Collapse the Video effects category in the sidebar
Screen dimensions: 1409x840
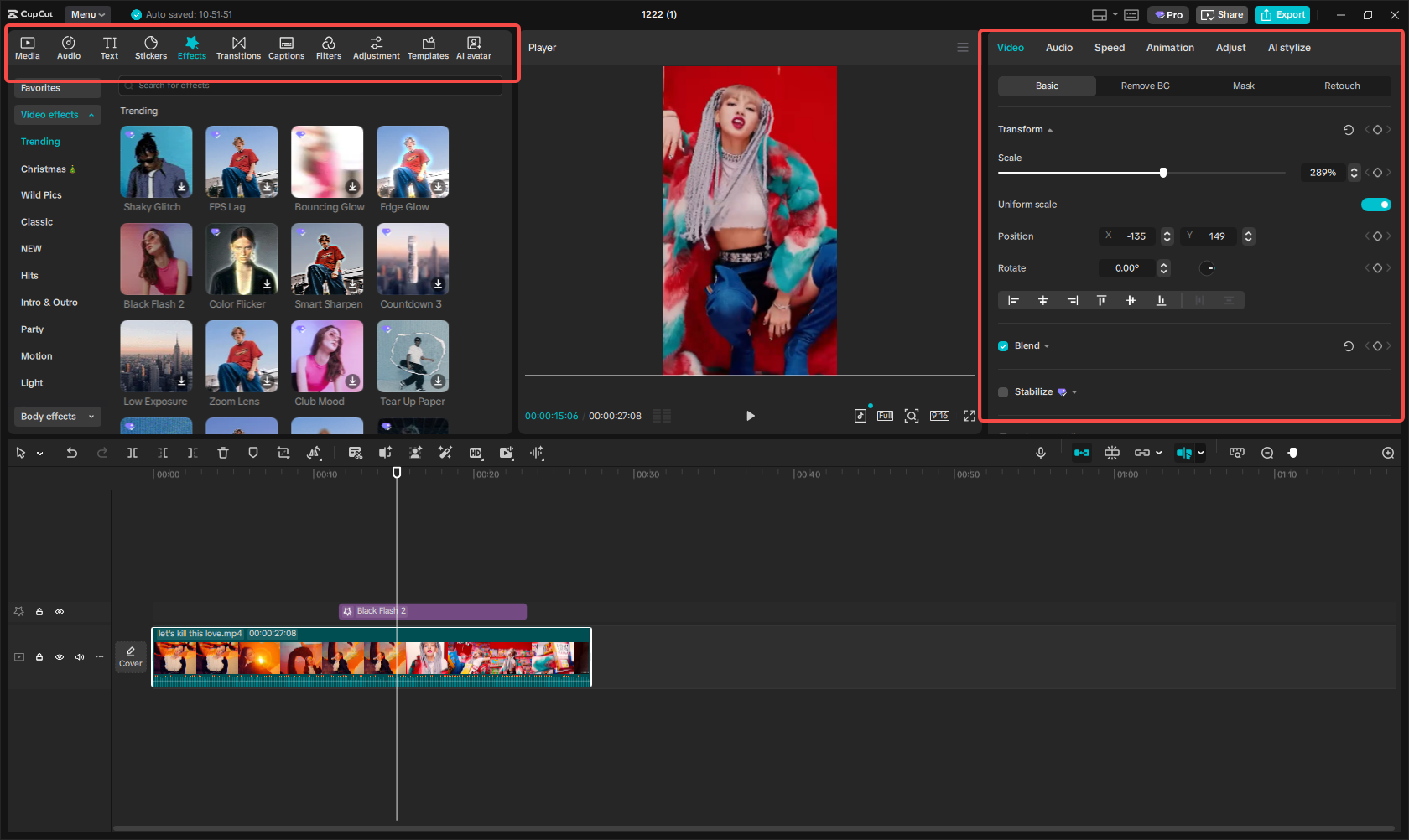coord(91,115)
